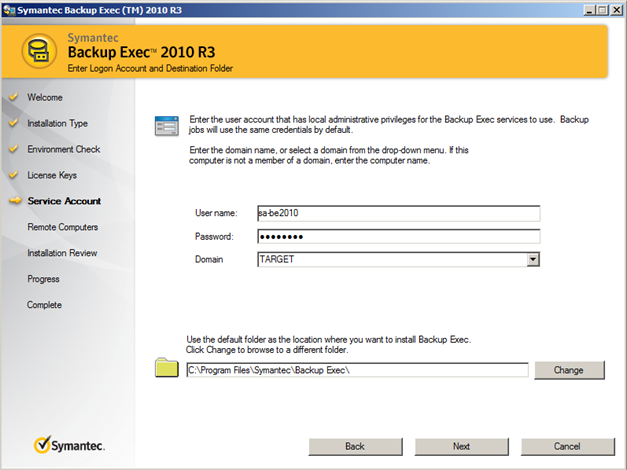This screenshot has height=470, width=627.
Task: Click the checkmark icon beside Installation Type
Action: (14, 123)
